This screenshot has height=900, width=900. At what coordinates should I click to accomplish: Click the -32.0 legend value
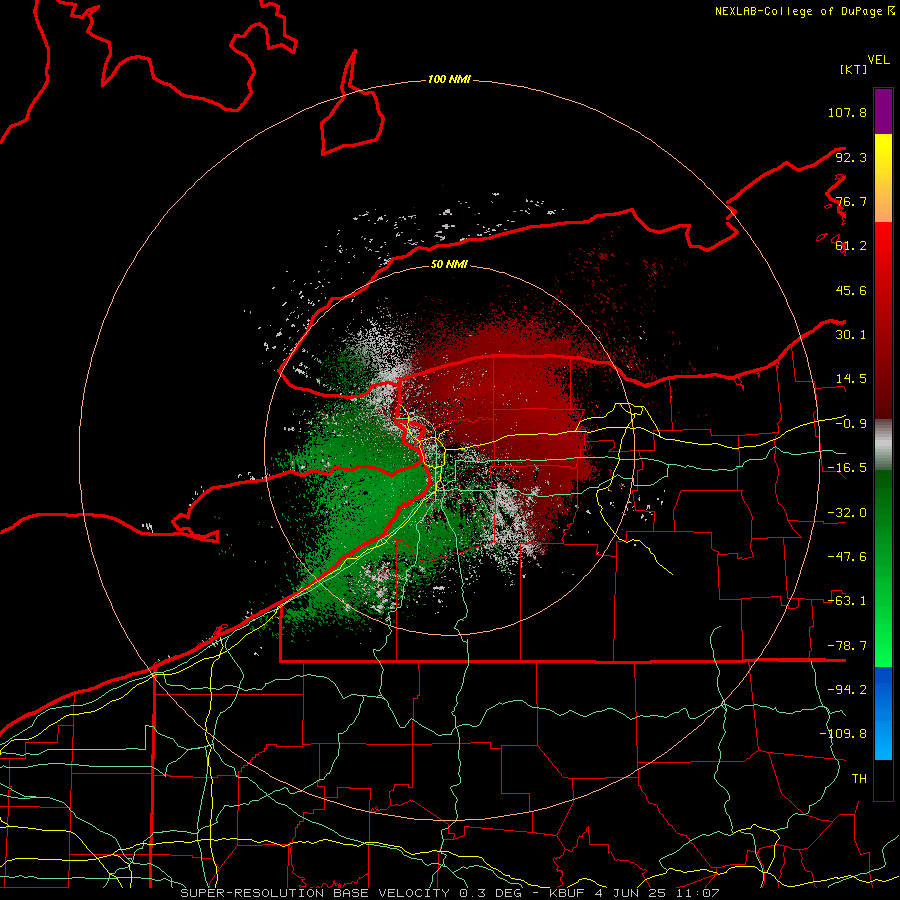coord(847,513)
